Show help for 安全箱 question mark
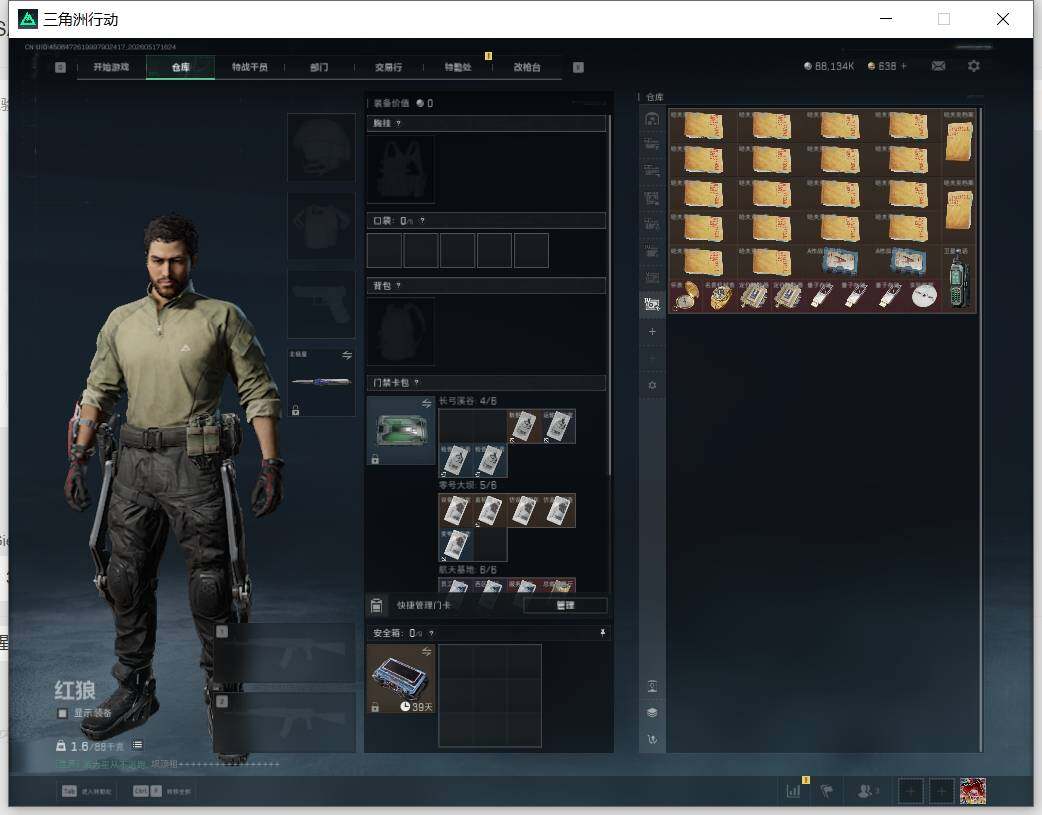This screenshot has height=815, width=1042. point(431,634)
